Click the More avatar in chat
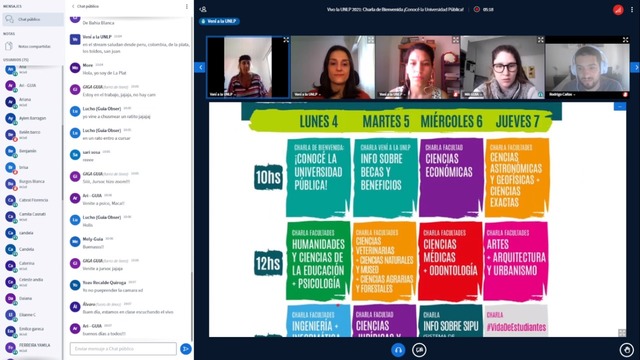This screenshot has height=360, width=640. click(x=75, y=67)
